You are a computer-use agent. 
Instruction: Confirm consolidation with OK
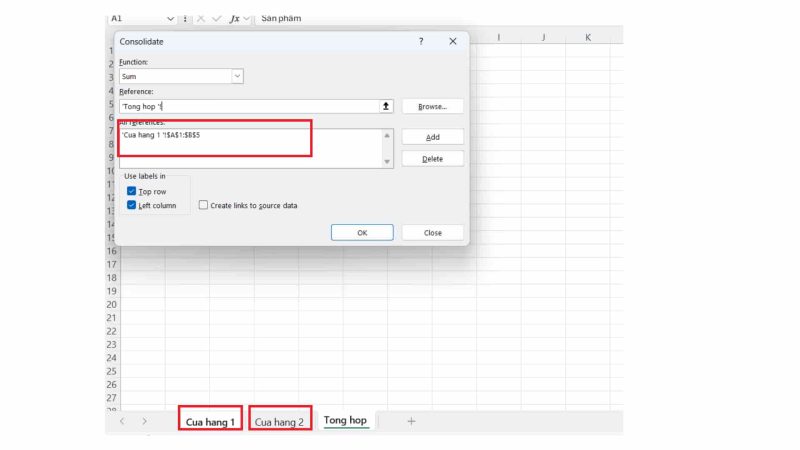point(362,233)
